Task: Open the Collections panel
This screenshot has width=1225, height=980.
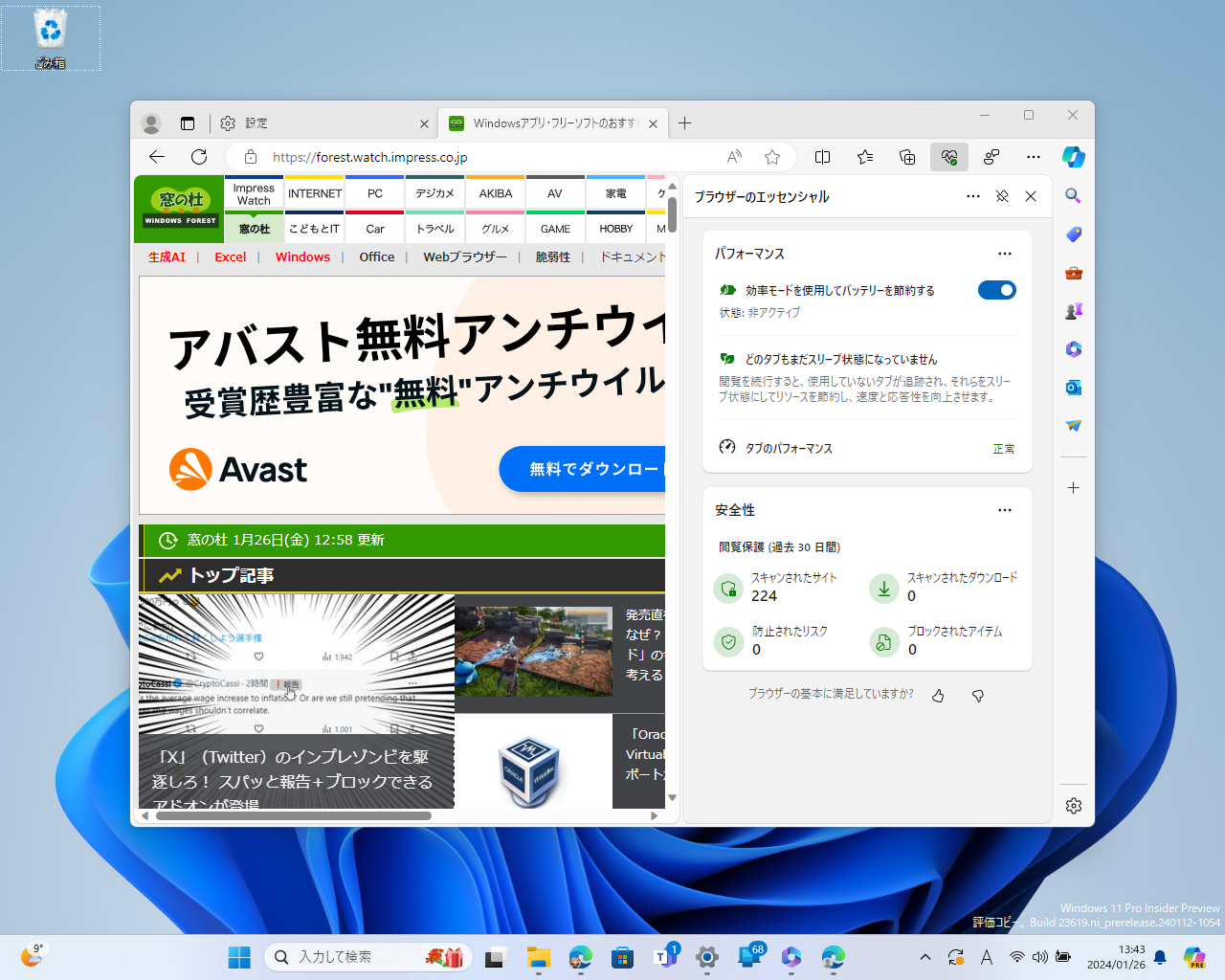Action: click(906, 157)
